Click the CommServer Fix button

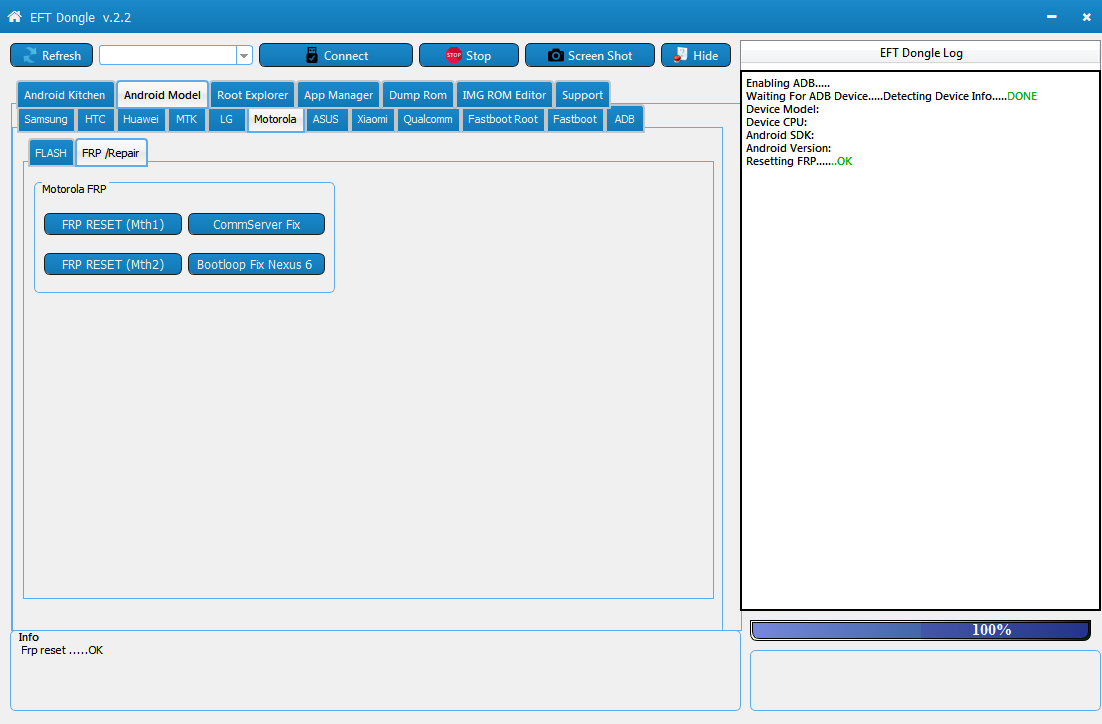point(257,224)
